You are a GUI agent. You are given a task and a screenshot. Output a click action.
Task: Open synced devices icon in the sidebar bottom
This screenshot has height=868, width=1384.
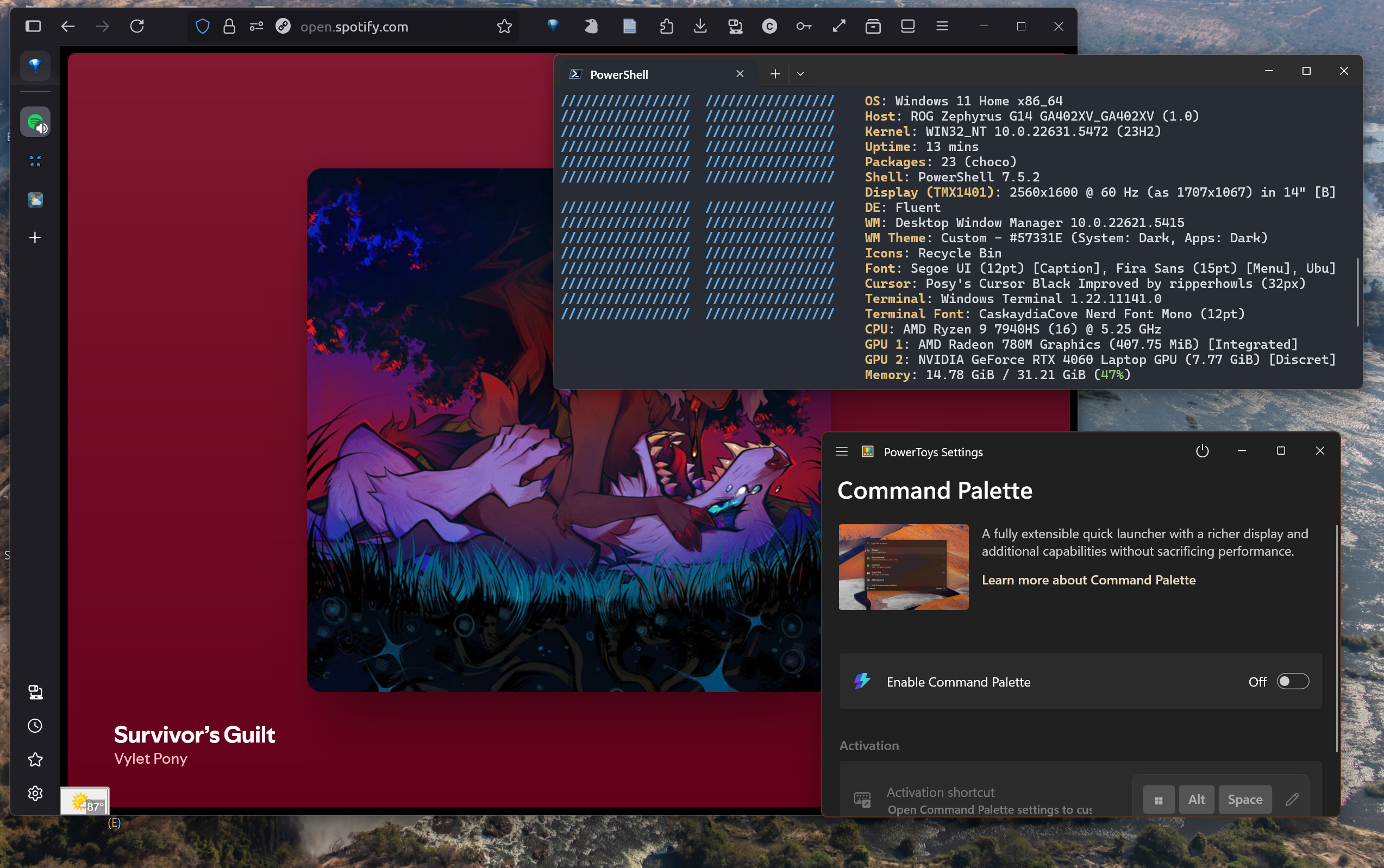35,692
